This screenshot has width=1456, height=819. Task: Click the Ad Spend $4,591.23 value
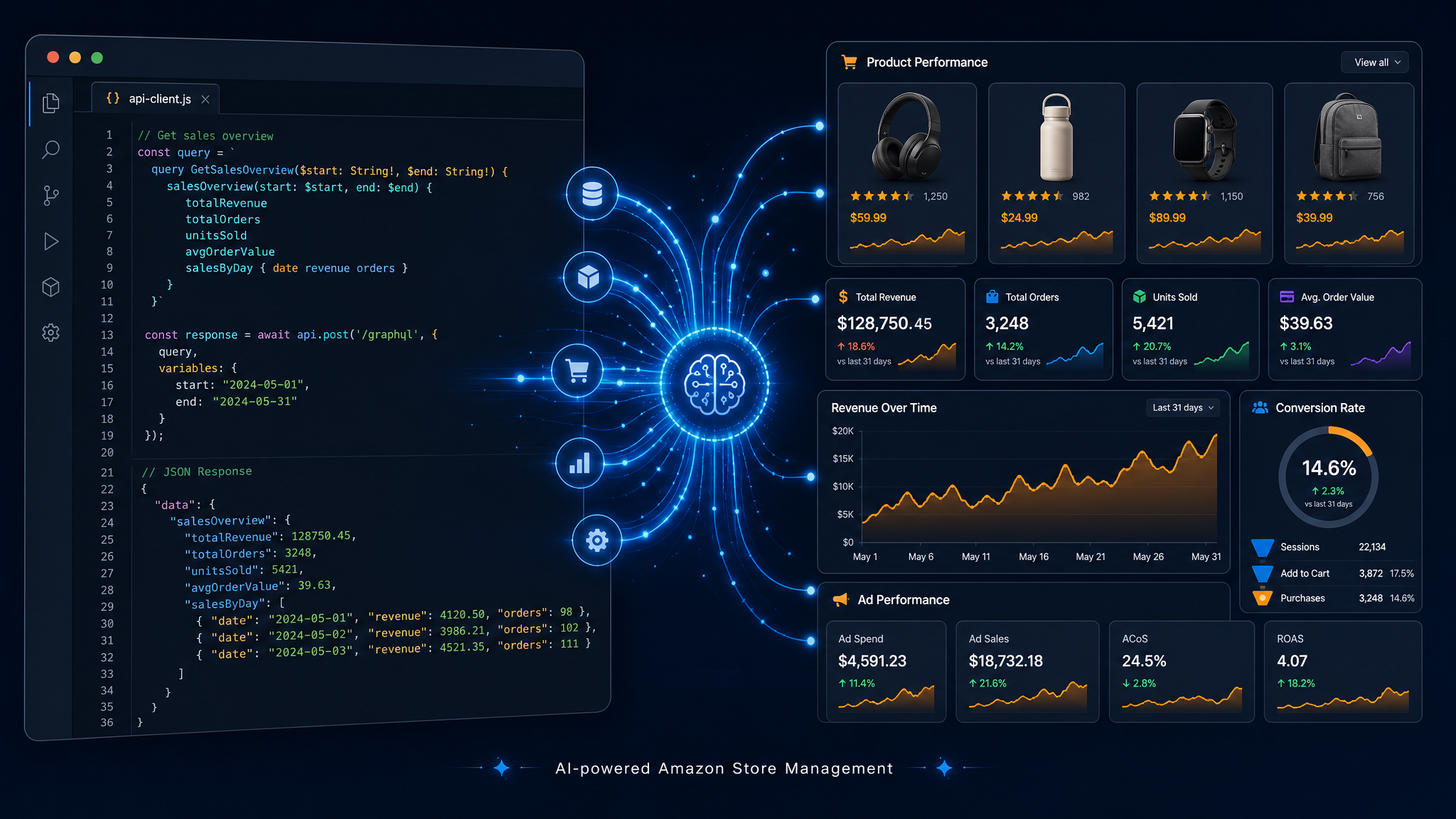(x=872, y=661)
